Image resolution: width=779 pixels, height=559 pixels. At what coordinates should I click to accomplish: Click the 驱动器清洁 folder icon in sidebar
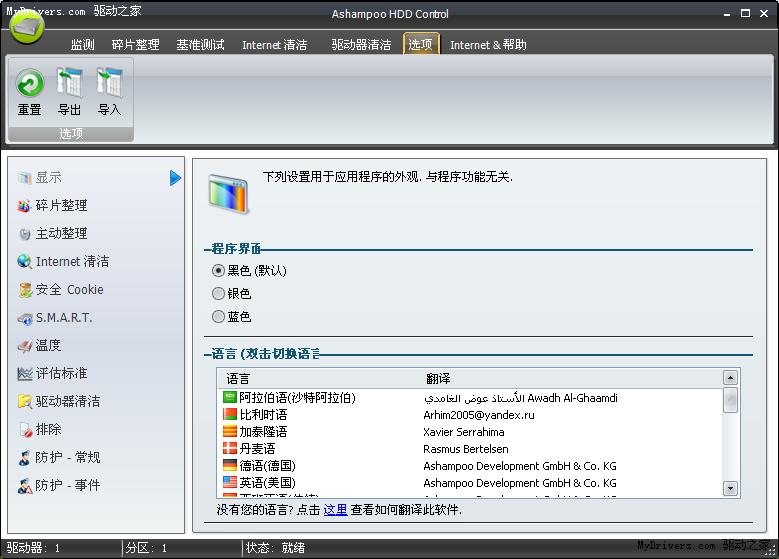pos(24,401)
